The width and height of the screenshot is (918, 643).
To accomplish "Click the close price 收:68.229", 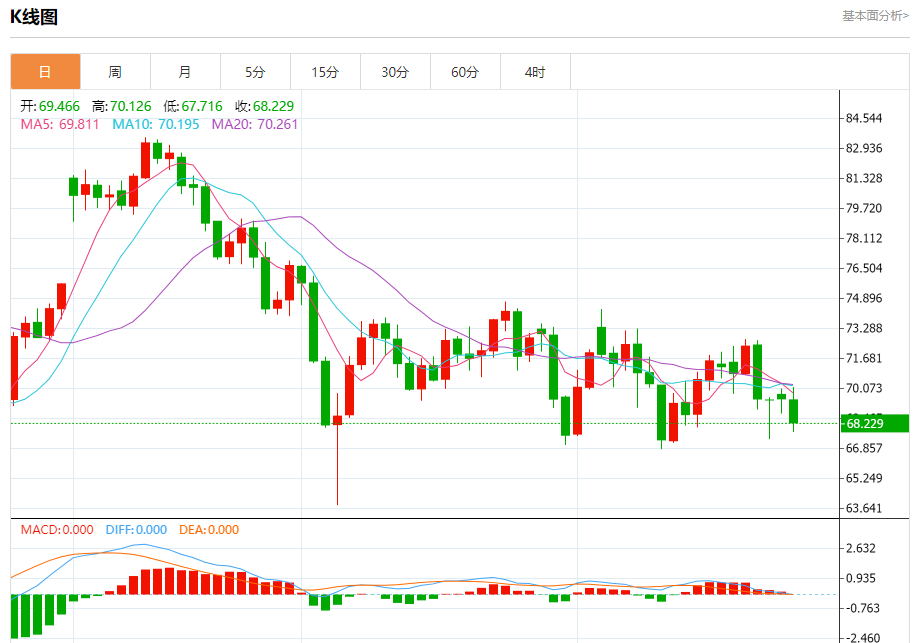I will coord(264,106).
